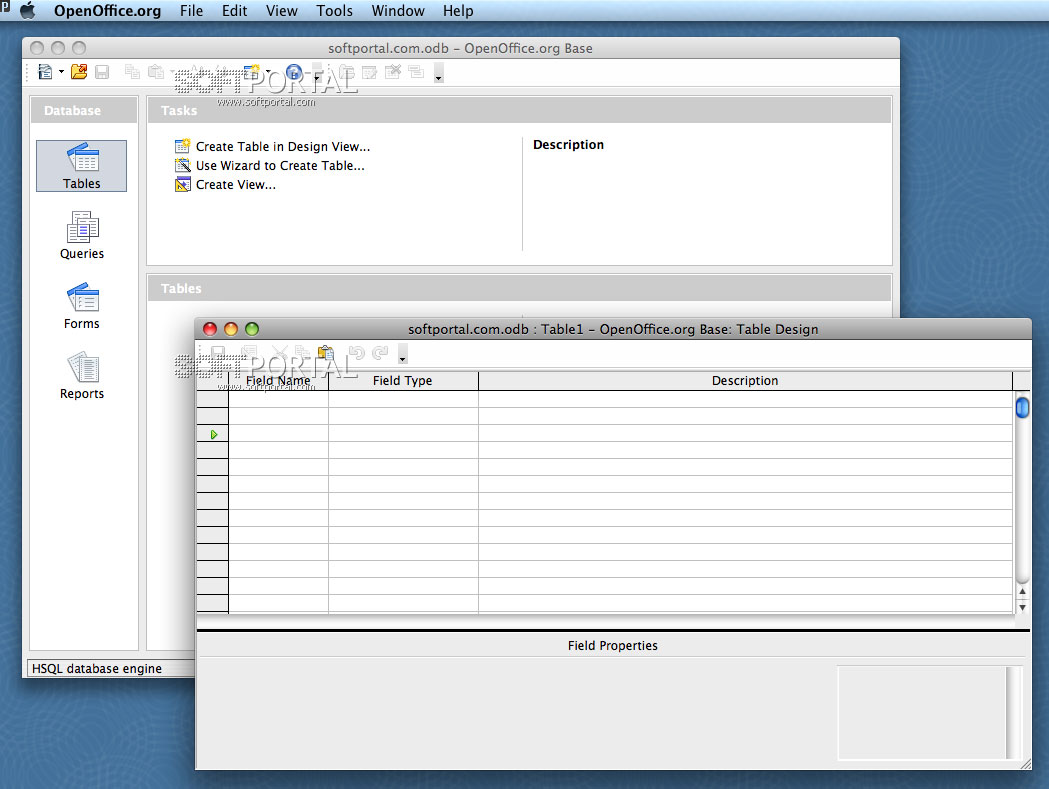1049x789 pixels.
Task: Click the Cut scissors icon in Table Design
Action: (x=280, y=353)
